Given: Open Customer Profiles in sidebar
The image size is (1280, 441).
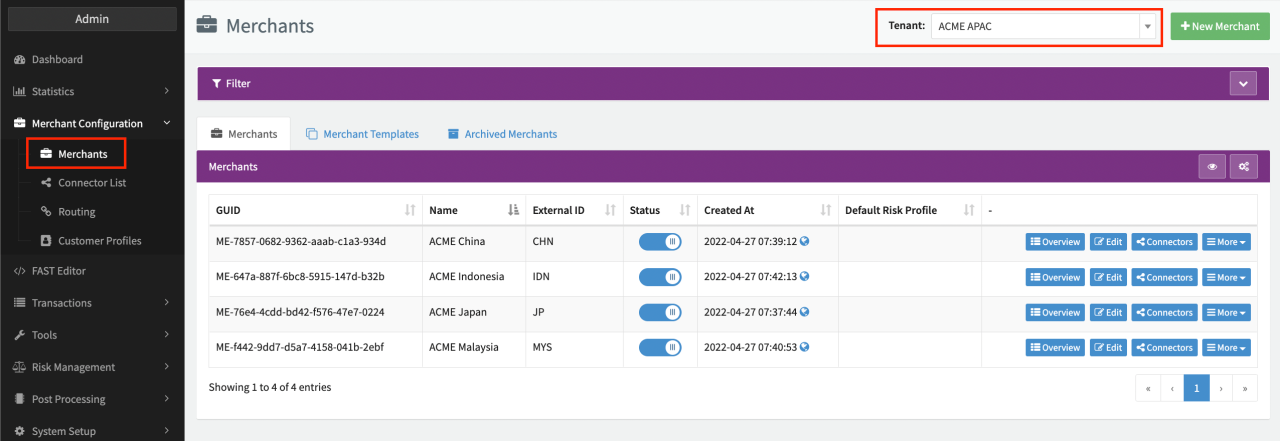Looking at the screenshot, I should [99, 241].
